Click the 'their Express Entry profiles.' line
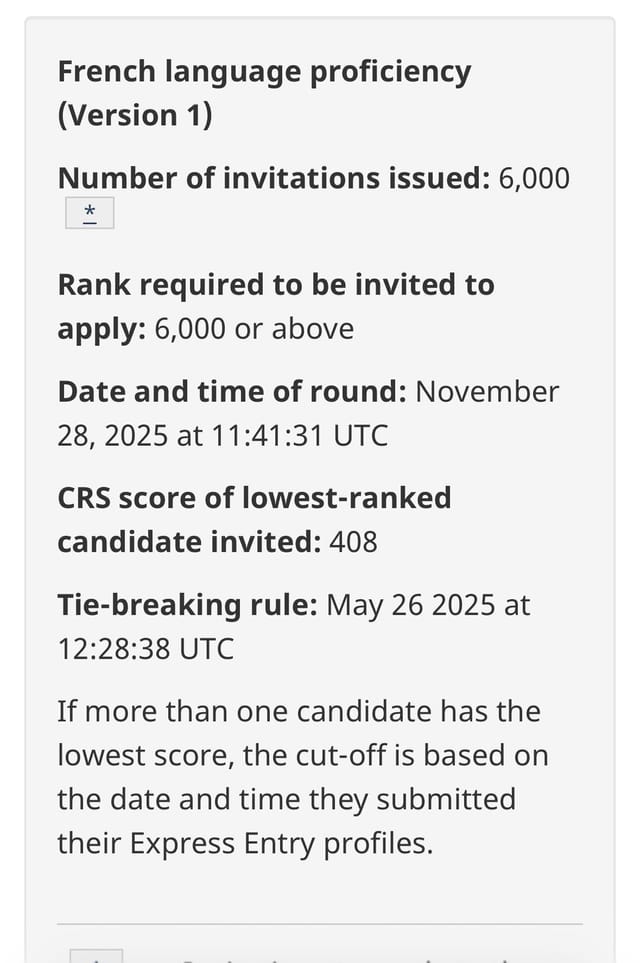This screenshot has width=640, height=963. click(246, 844)
